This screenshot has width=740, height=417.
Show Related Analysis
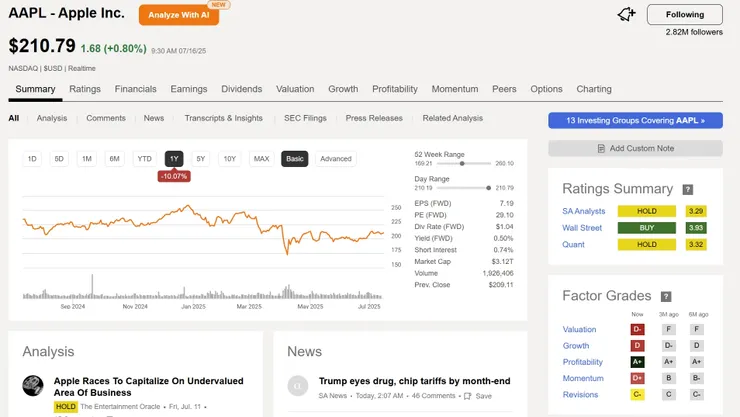(453, 118)
